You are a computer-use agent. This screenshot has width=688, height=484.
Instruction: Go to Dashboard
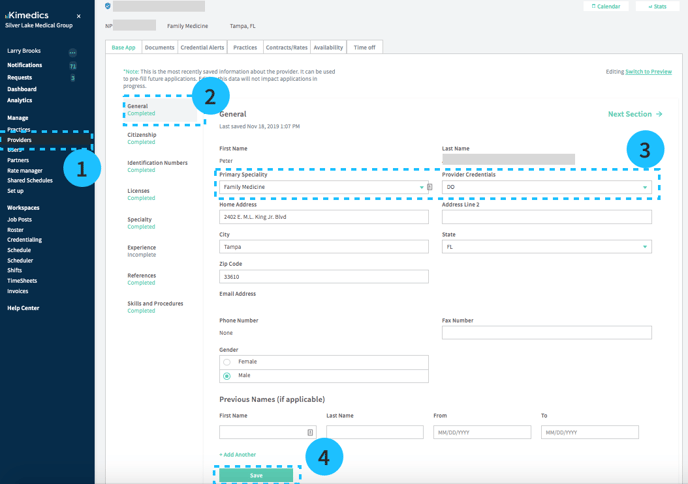[x=22, y=89]
